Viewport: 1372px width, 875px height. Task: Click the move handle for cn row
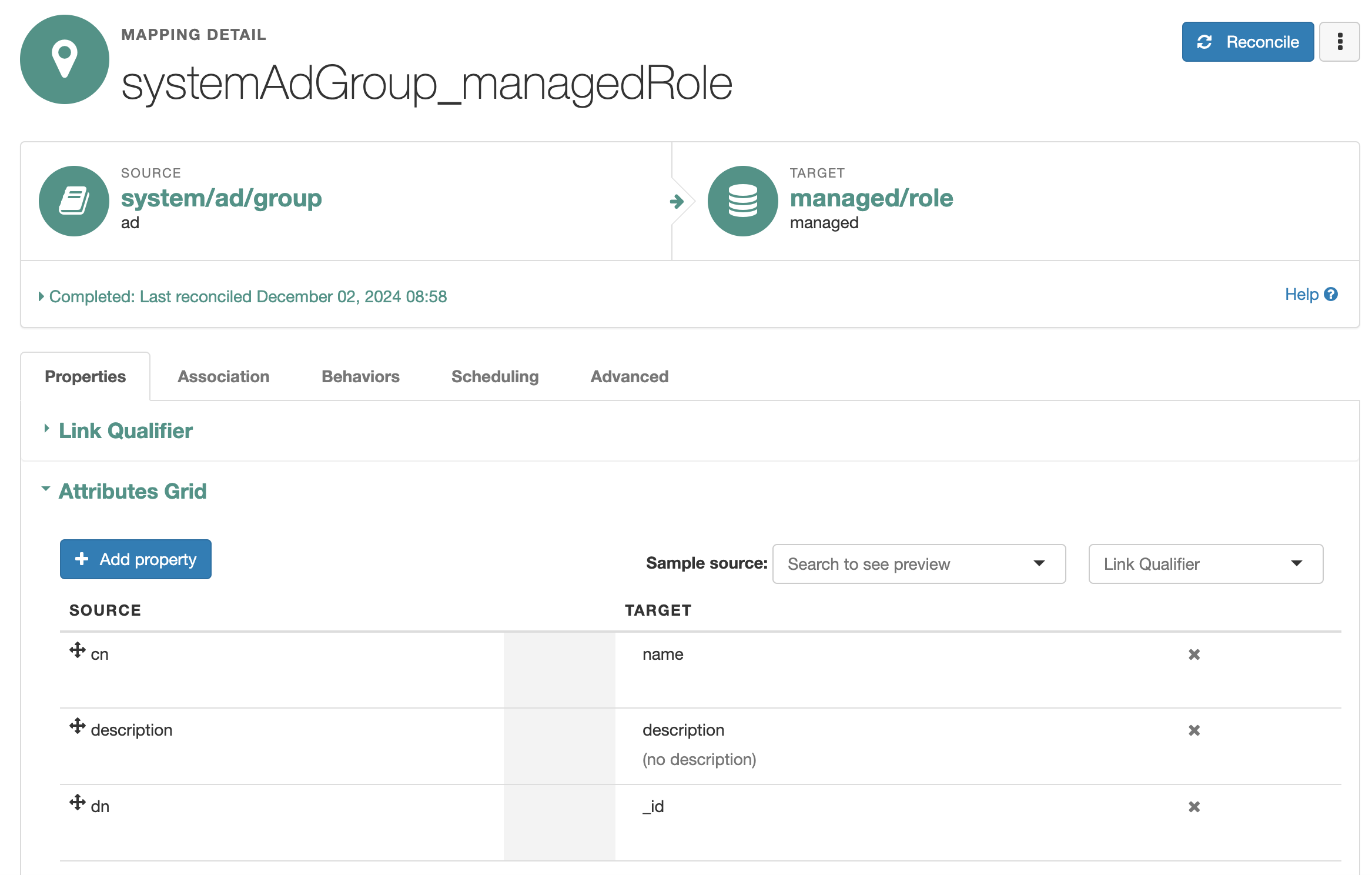tap(78, 650)
